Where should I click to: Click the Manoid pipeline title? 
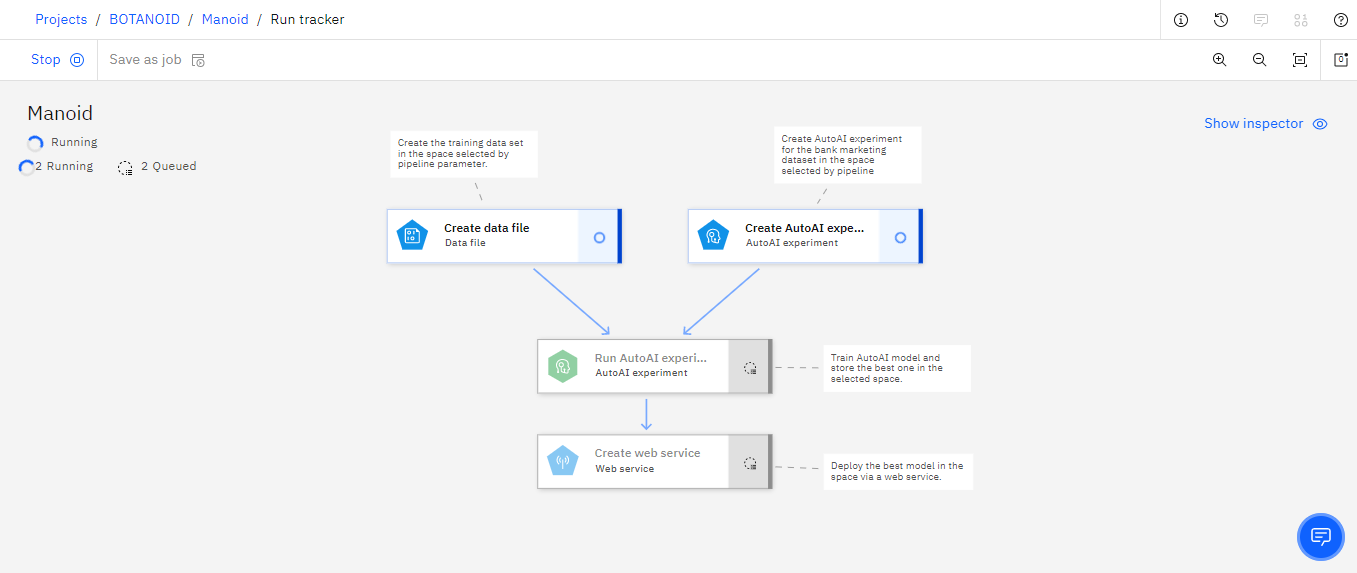(60, 113)
